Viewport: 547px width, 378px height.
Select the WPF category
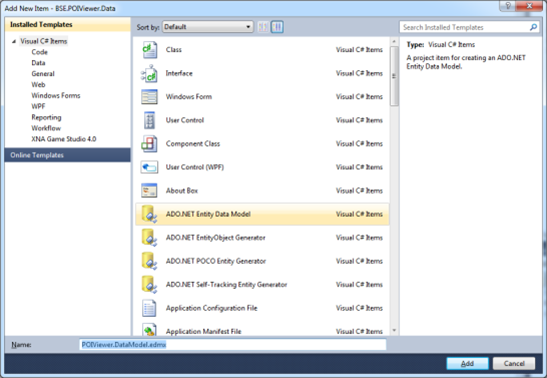pos(38,106)
